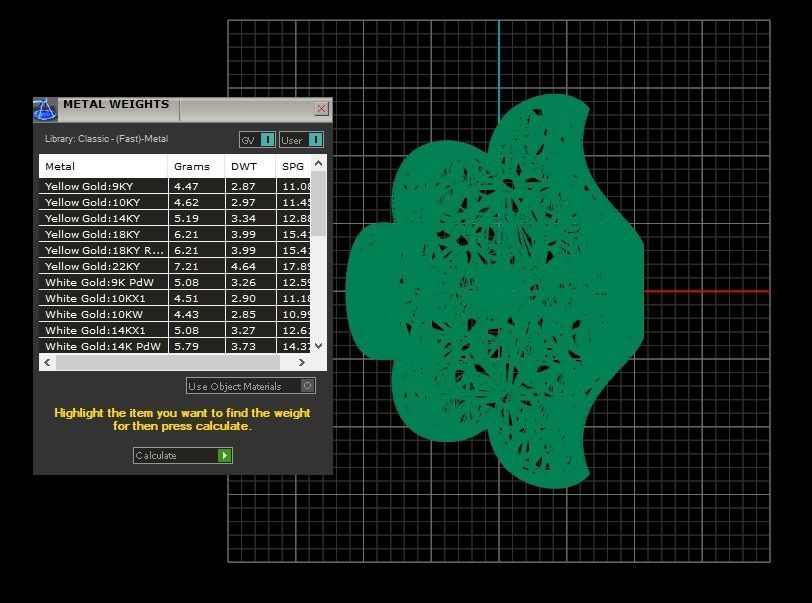Click the Metal column header
Viewport: 812px width, 603px height.
(103, 166)
